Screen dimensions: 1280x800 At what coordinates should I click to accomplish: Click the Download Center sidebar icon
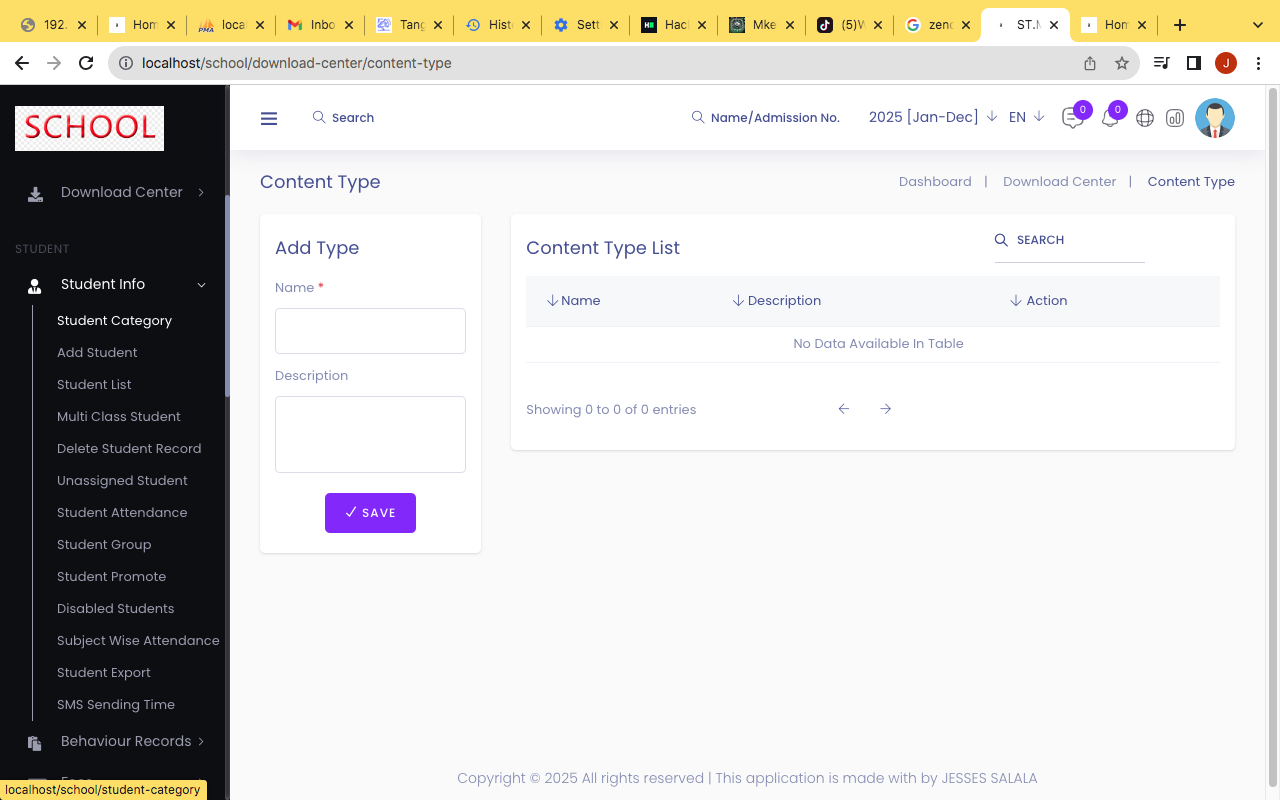point(35,192)
